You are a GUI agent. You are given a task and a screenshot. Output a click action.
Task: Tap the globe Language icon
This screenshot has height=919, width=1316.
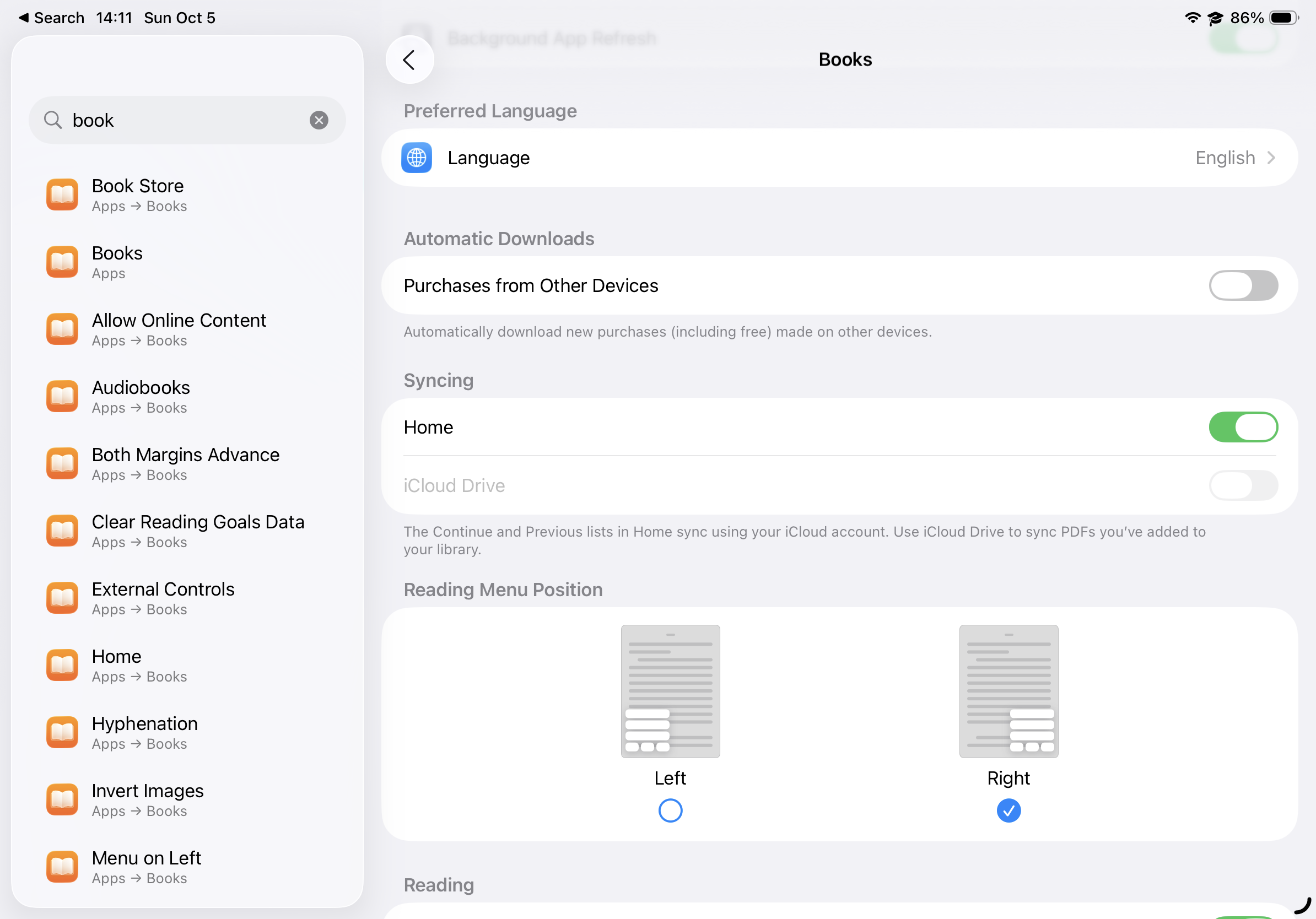[417, 158]
